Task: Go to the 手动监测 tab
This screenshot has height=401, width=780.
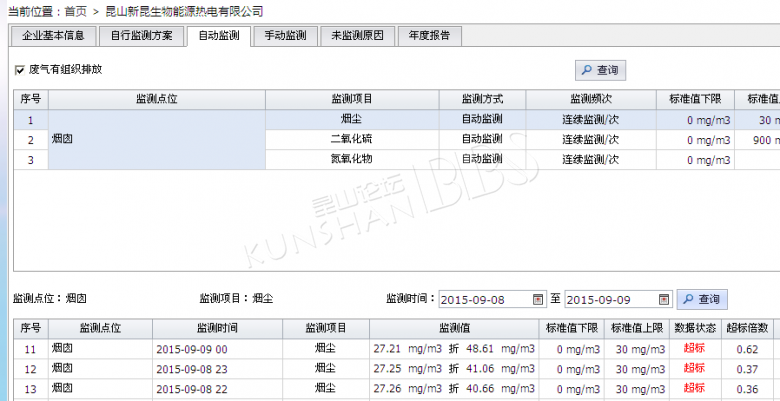Action: point(285,36)
